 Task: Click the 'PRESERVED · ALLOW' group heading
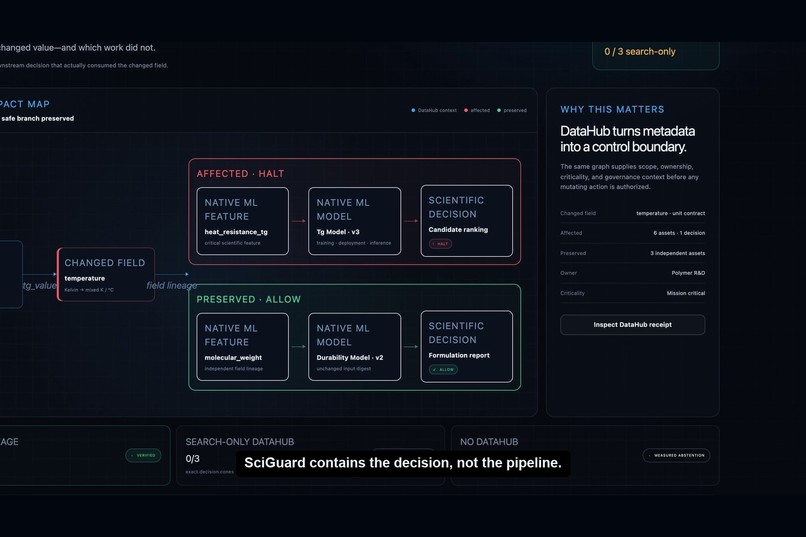click(x=248, y=300)
